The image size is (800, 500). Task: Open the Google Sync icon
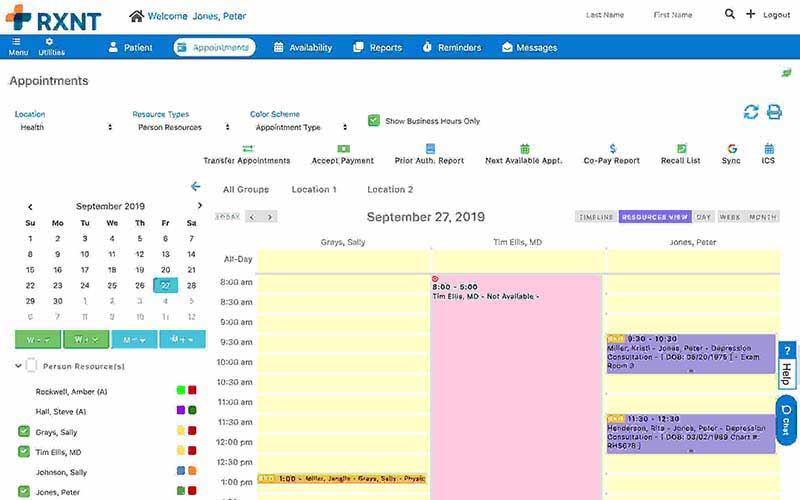pyautogui.click(x=732, y=148)
